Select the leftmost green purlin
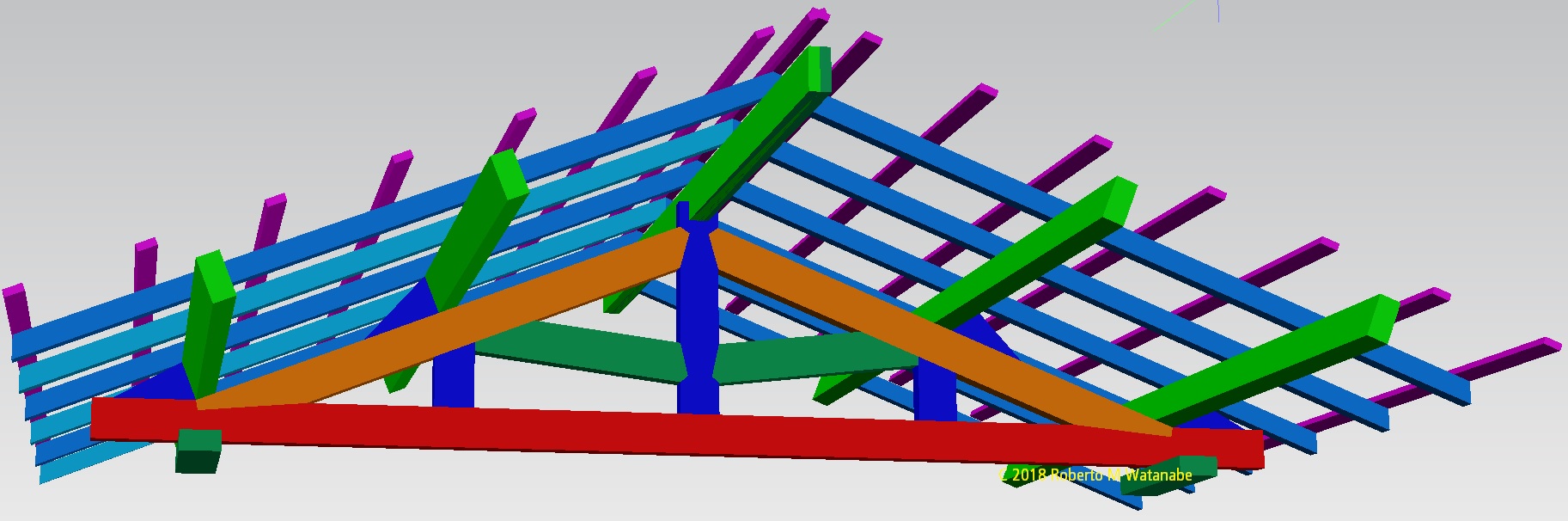Screen dimensions: 1568x521 click(x=209, y=327)
